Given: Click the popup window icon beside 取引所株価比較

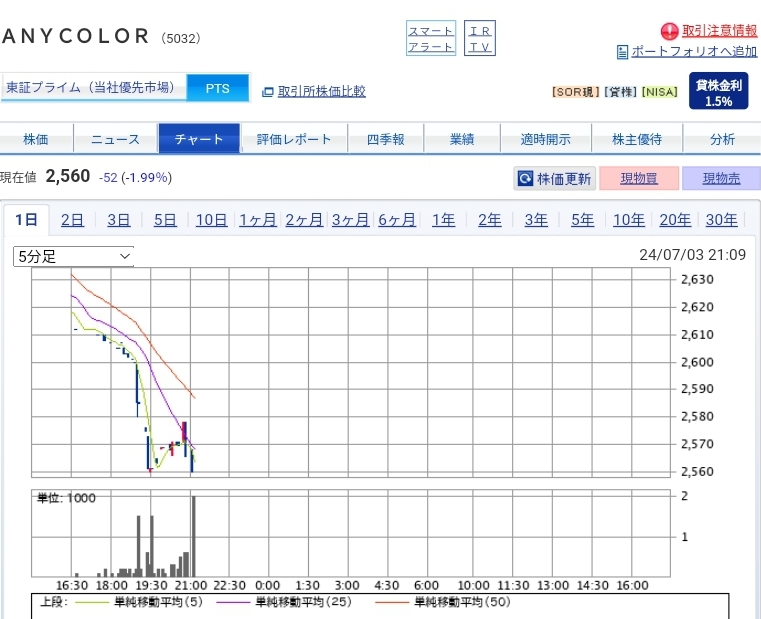Looking at the screenshot, I should point(267,92).
